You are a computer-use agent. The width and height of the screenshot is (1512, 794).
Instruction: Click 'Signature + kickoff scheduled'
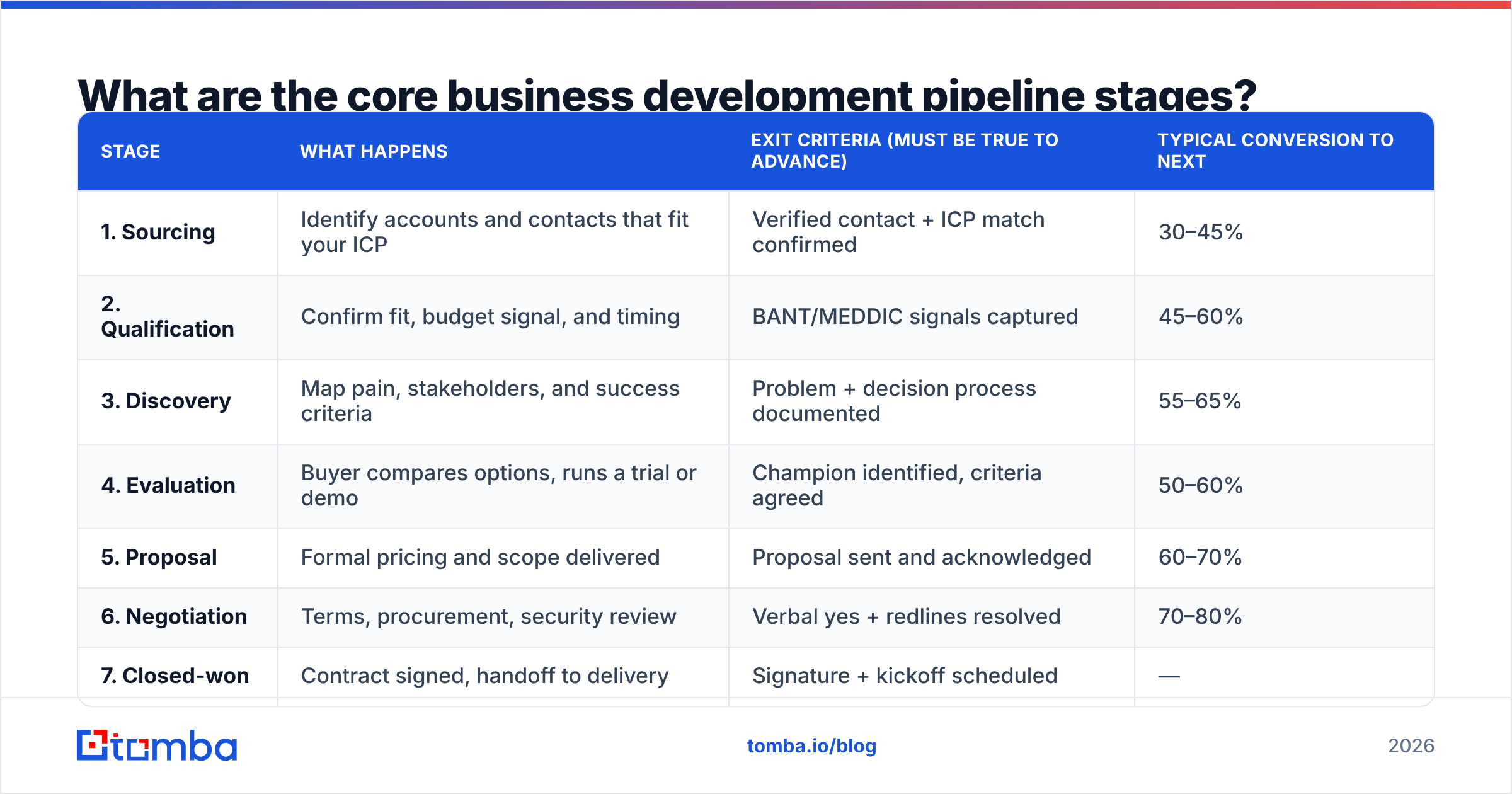(905, 676)
